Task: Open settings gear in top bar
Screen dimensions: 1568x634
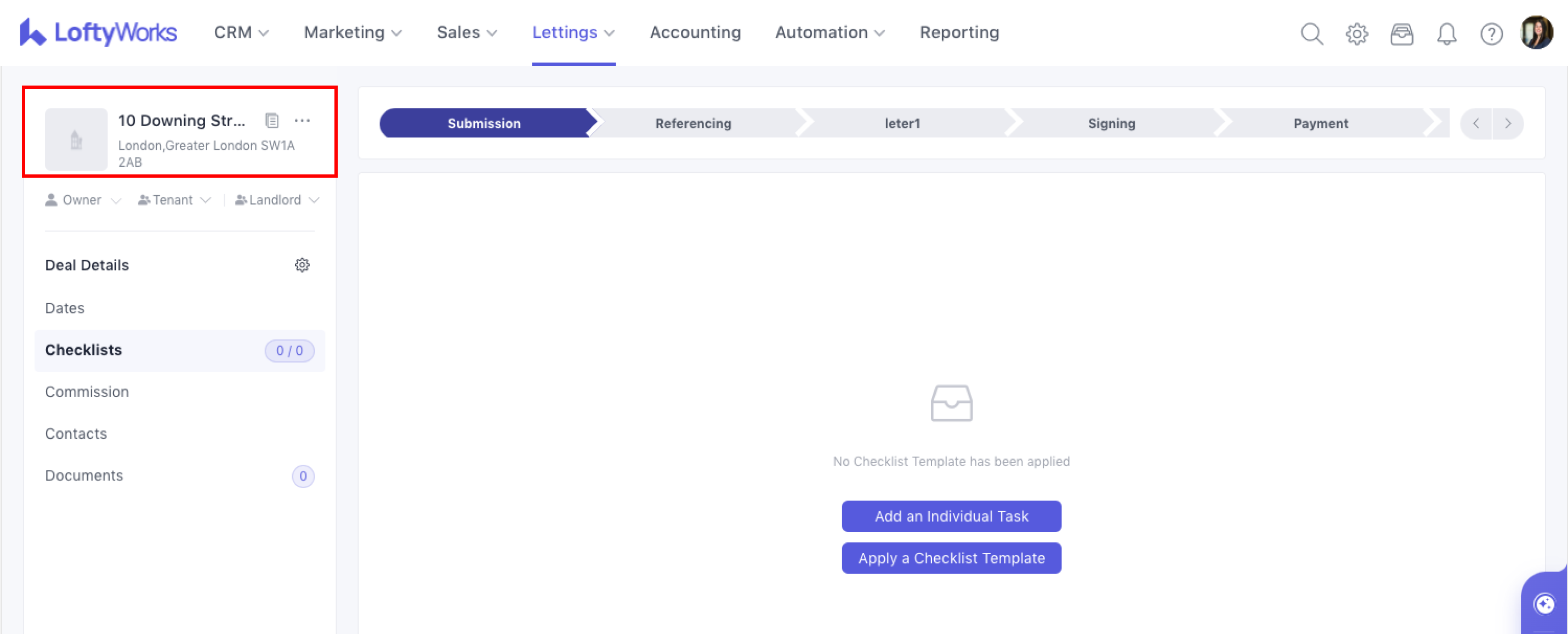Action: click(x=1356, y=33)
